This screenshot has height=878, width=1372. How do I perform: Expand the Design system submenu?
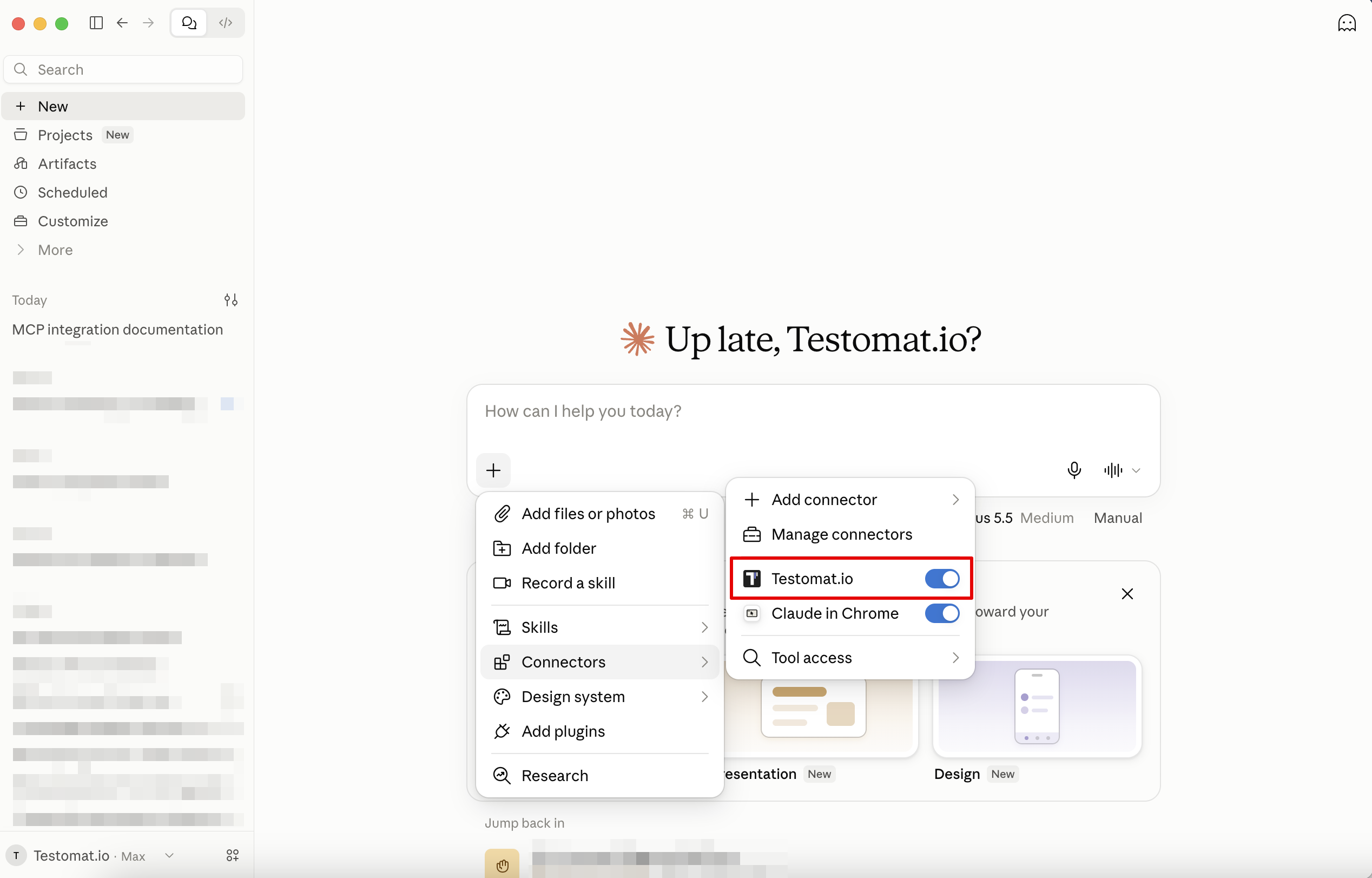coord(600,697)
